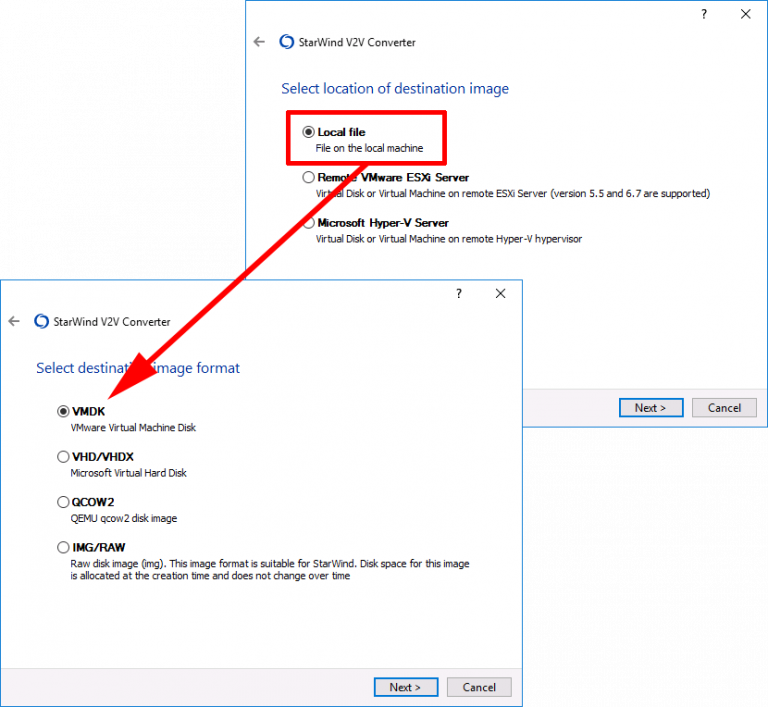Close the destination image format window
Image resolution: width=768 pixels, height=707 pixels.
500,293
